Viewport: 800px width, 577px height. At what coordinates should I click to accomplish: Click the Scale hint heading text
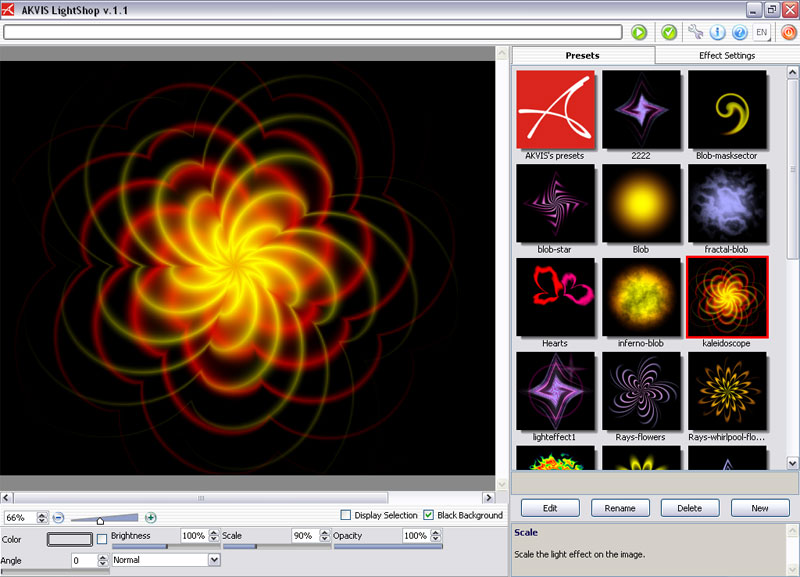coord(526,532)
